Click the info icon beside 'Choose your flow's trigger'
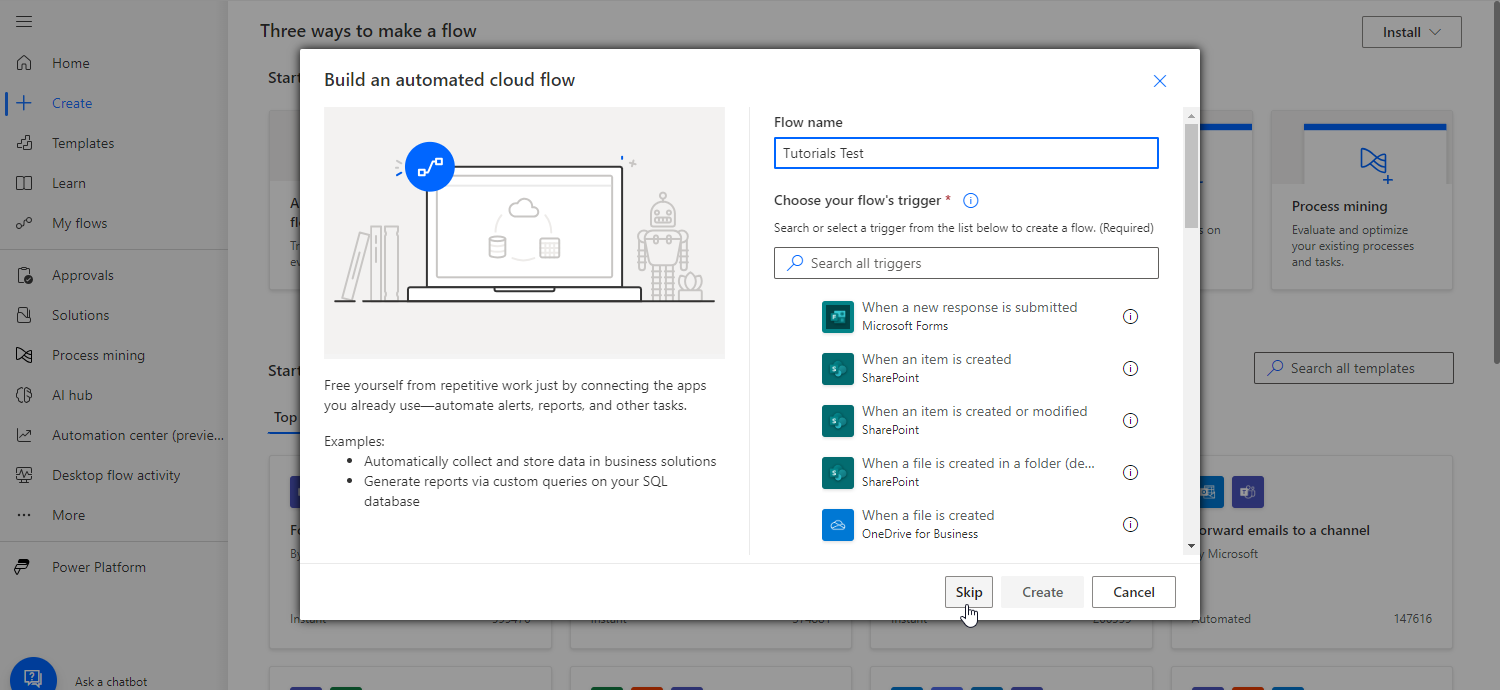This screenshot has height=690, width=1500. [x=970, y=201]
